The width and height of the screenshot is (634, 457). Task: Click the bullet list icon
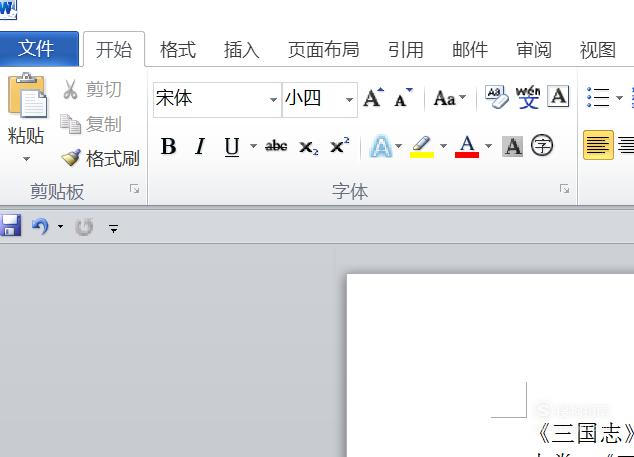598,97
